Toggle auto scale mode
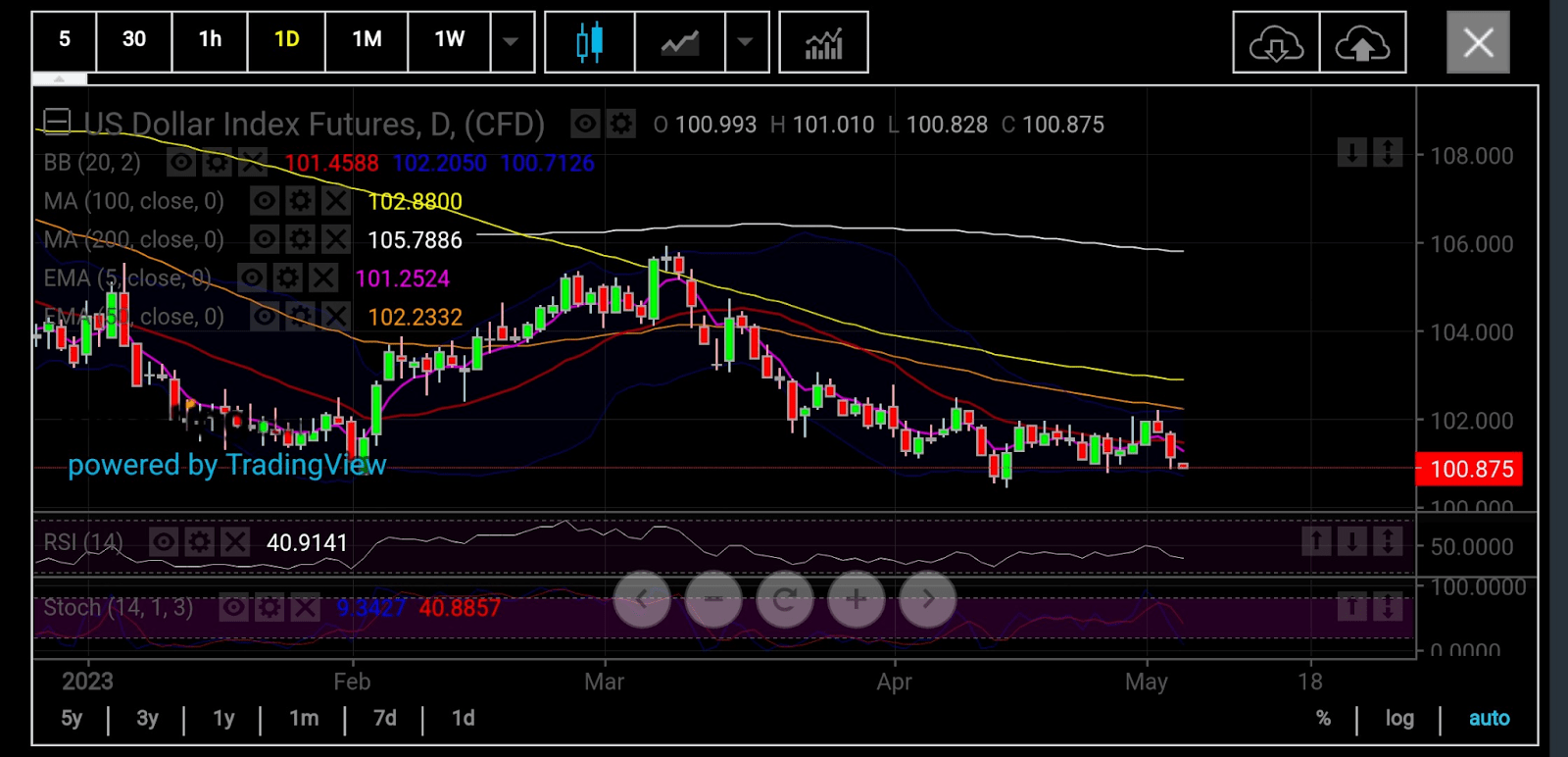1568x757 pixels. 1489,718
